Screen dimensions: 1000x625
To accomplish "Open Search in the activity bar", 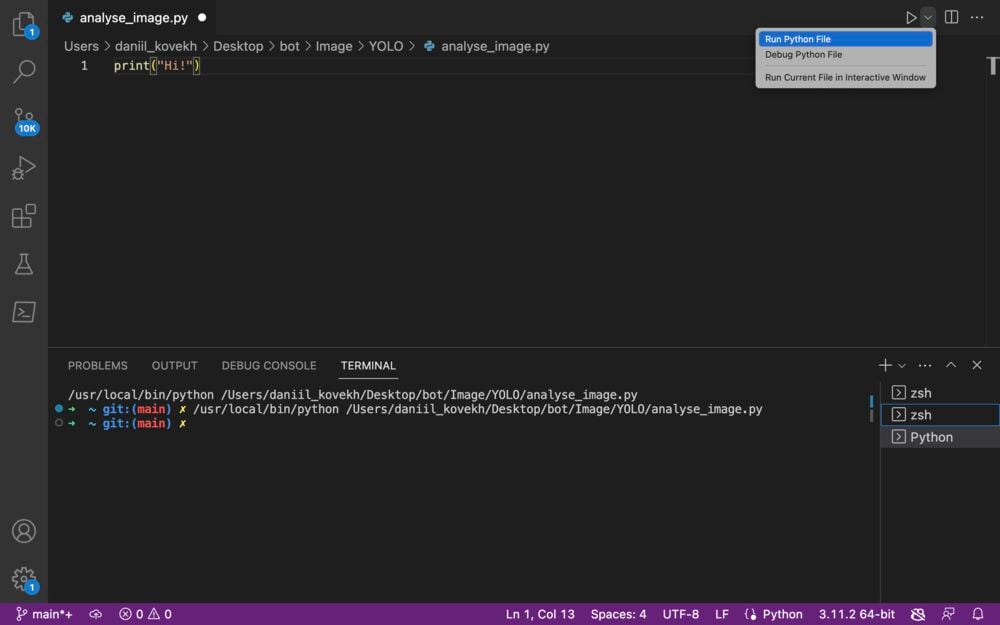I will coord(24,71).
